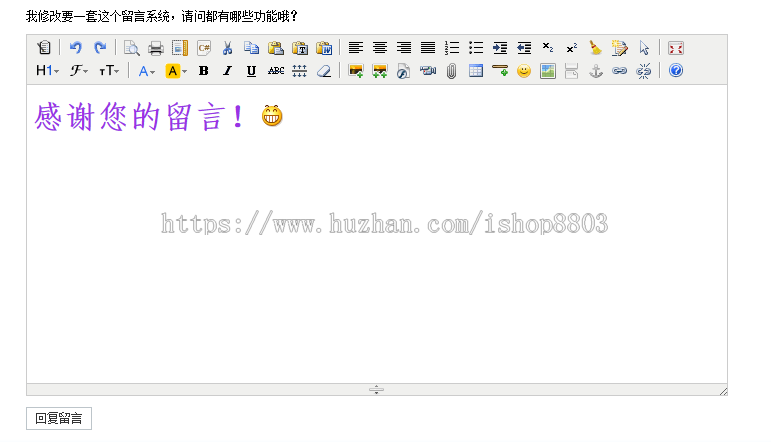Toggle strikethrough formatting
The height and width of the screenshot is (442, 771).
pyautogui.click(x=275, y=71)
